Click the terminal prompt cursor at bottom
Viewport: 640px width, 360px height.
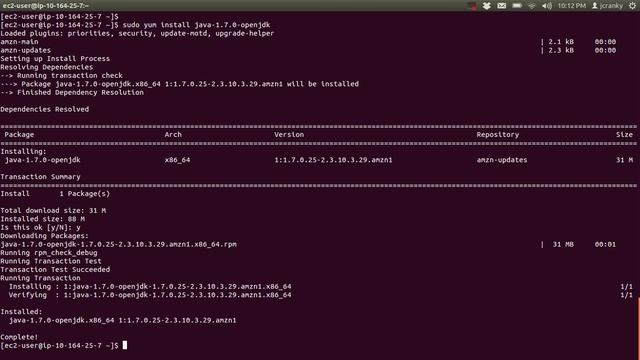[x=125, y=345]
